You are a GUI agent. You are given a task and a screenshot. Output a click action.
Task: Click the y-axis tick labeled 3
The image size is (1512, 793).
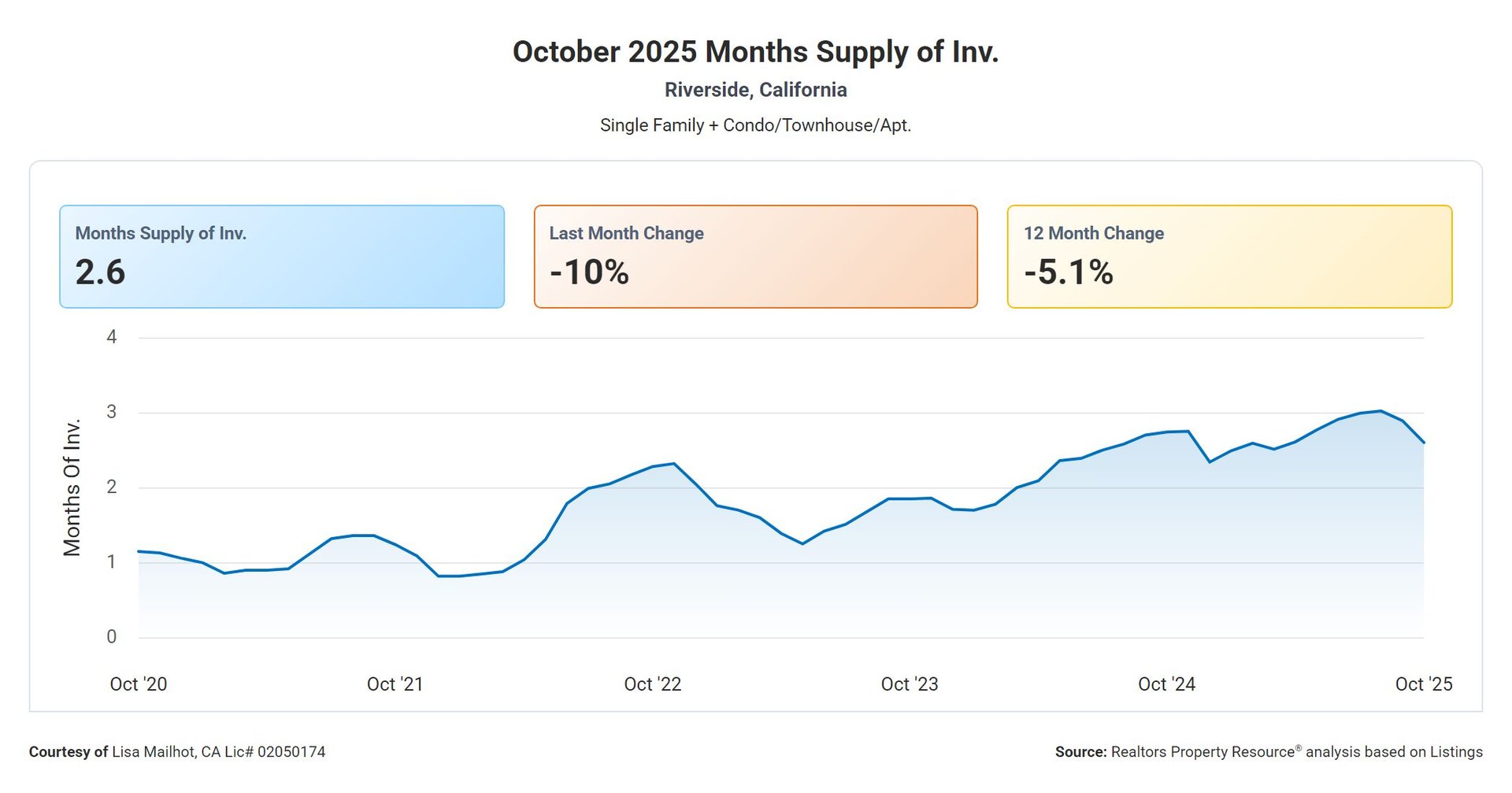[x=112, y=412]
